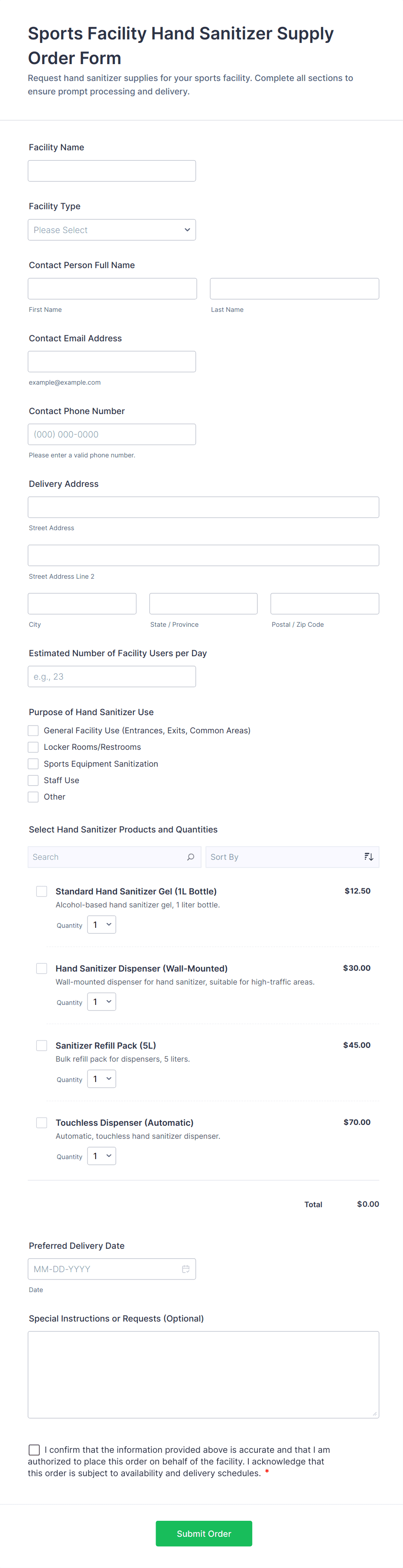This screenshot has width=403, height=1568.
Task: Check the Touchless Dispenser (Automatic) product
Action: [x=42, y=1122]
